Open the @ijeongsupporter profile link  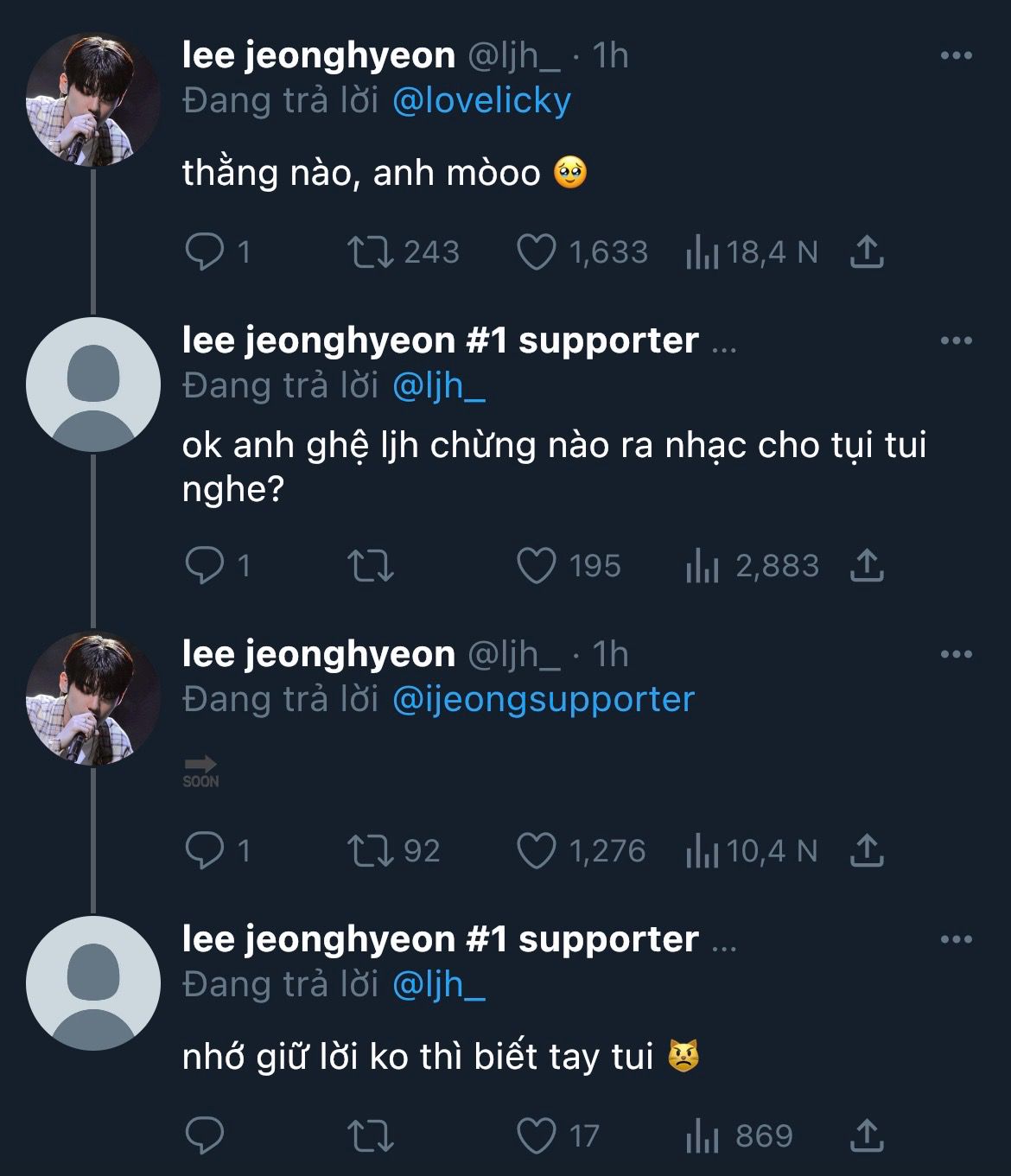point(543,700)
